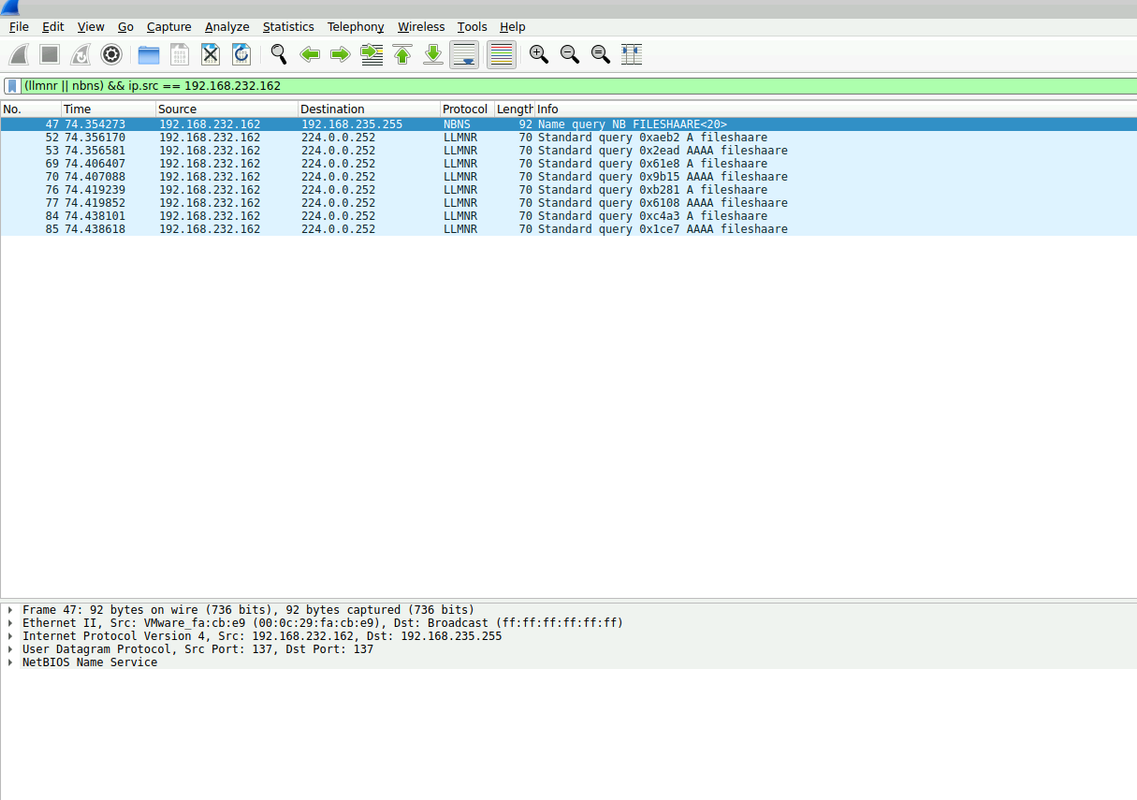Go to last packet icon
This screenshot has height=800, width=1137.
pos(433,54)
